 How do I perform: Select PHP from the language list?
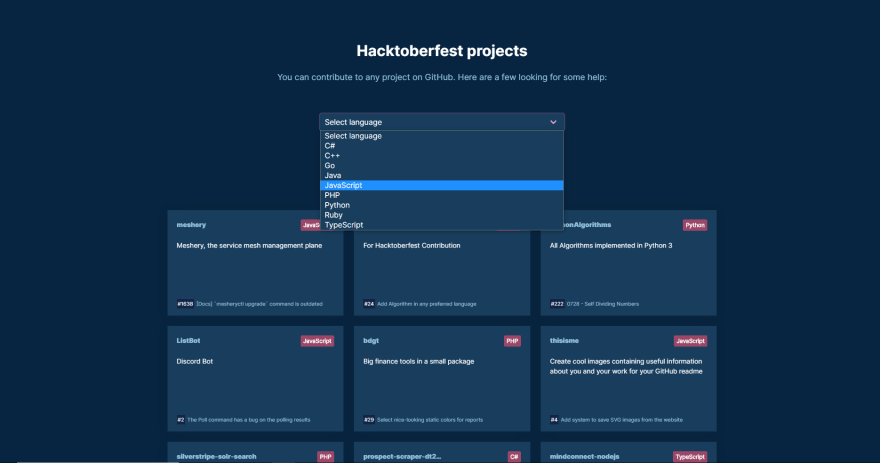[442, 195]
